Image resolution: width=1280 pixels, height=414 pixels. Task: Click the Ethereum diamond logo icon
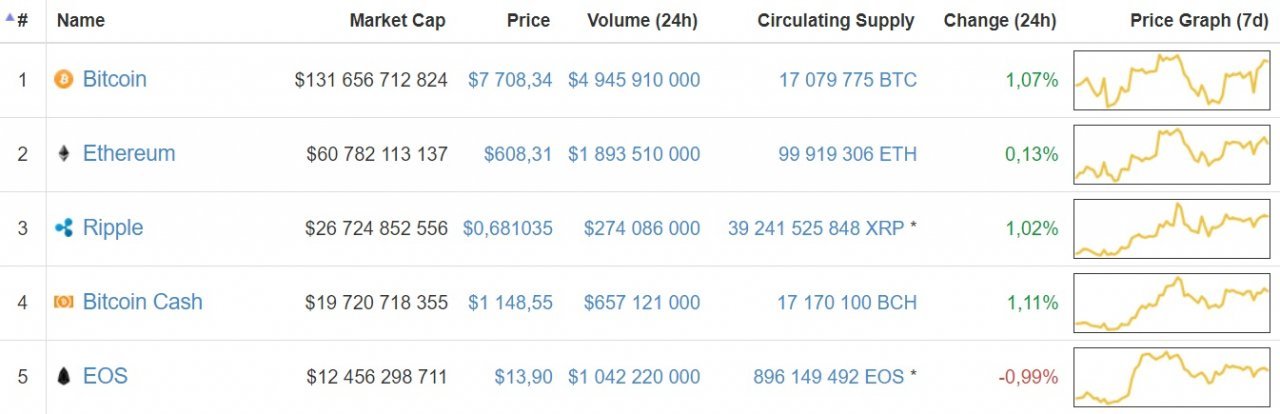64,154
